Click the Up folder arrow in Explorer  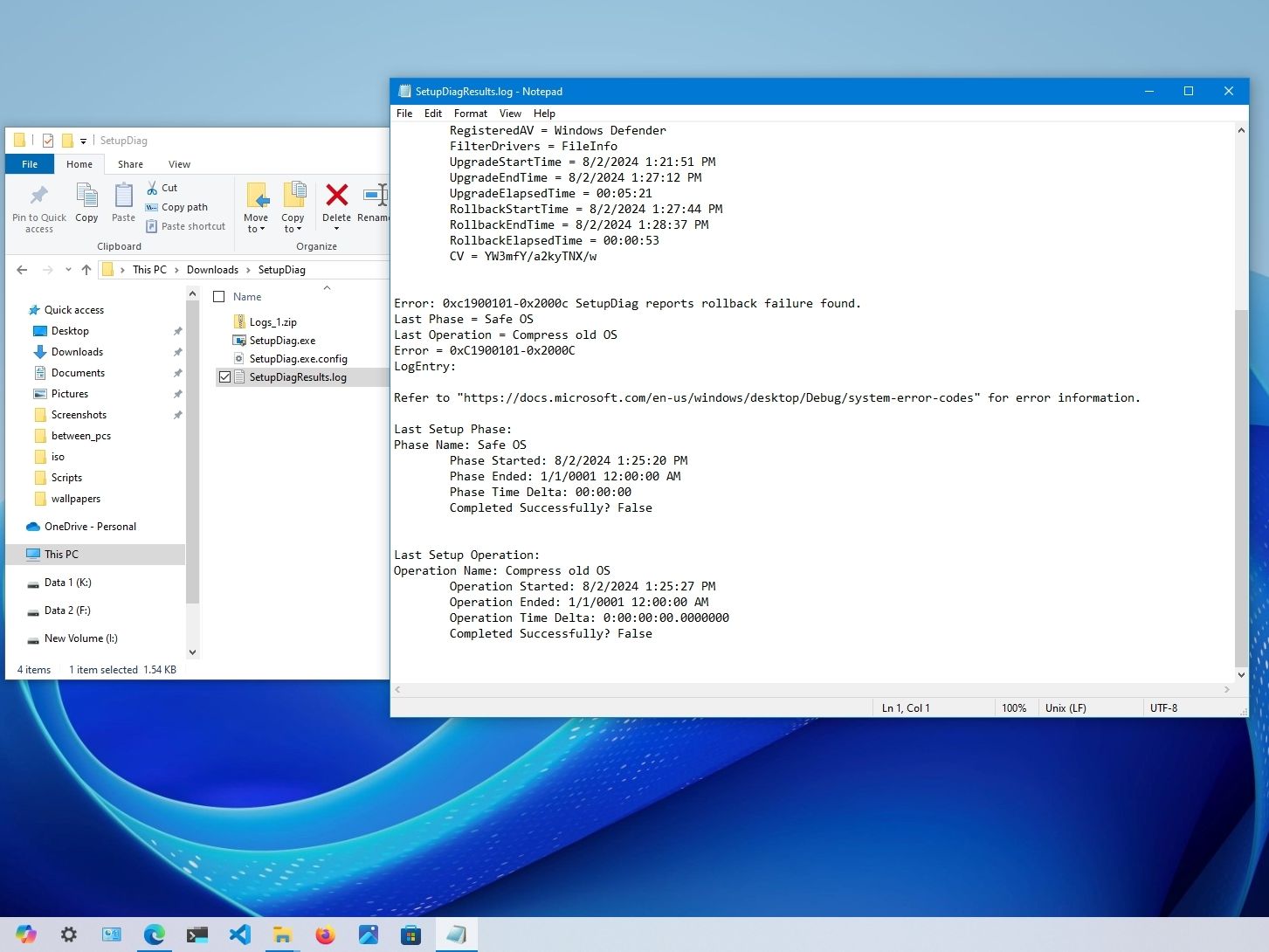click(86, 270)
